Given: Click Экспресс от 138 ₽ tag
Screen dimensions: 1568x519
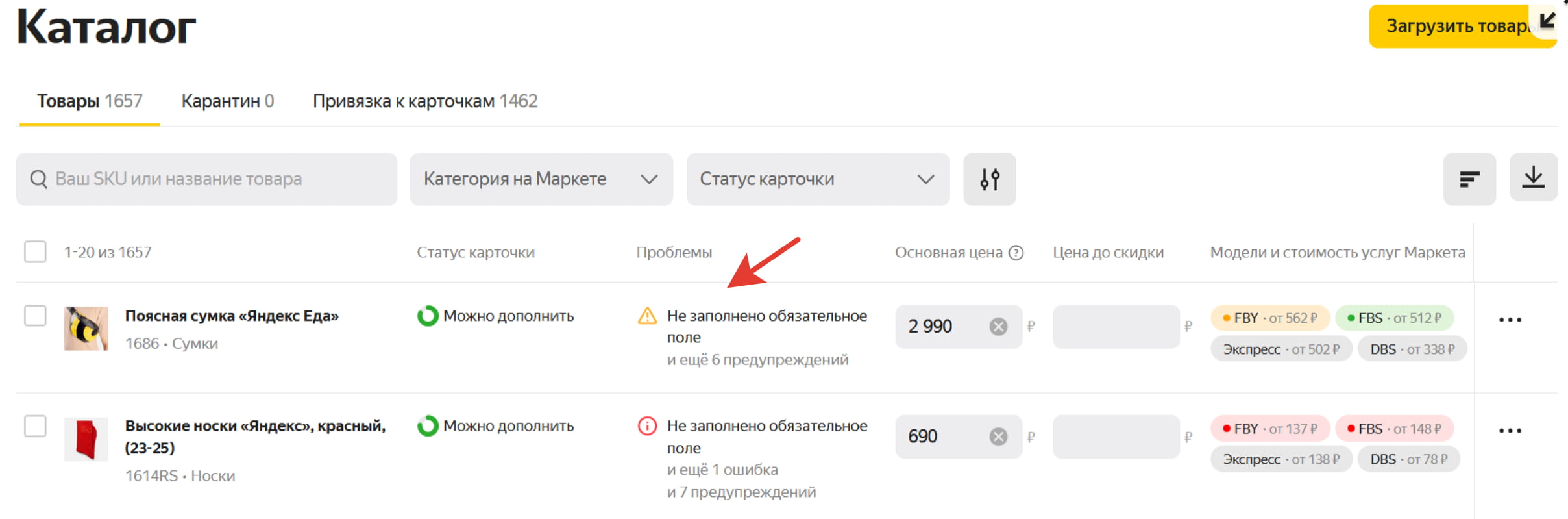Looking at the screenshot, I should pos(1281,460).
